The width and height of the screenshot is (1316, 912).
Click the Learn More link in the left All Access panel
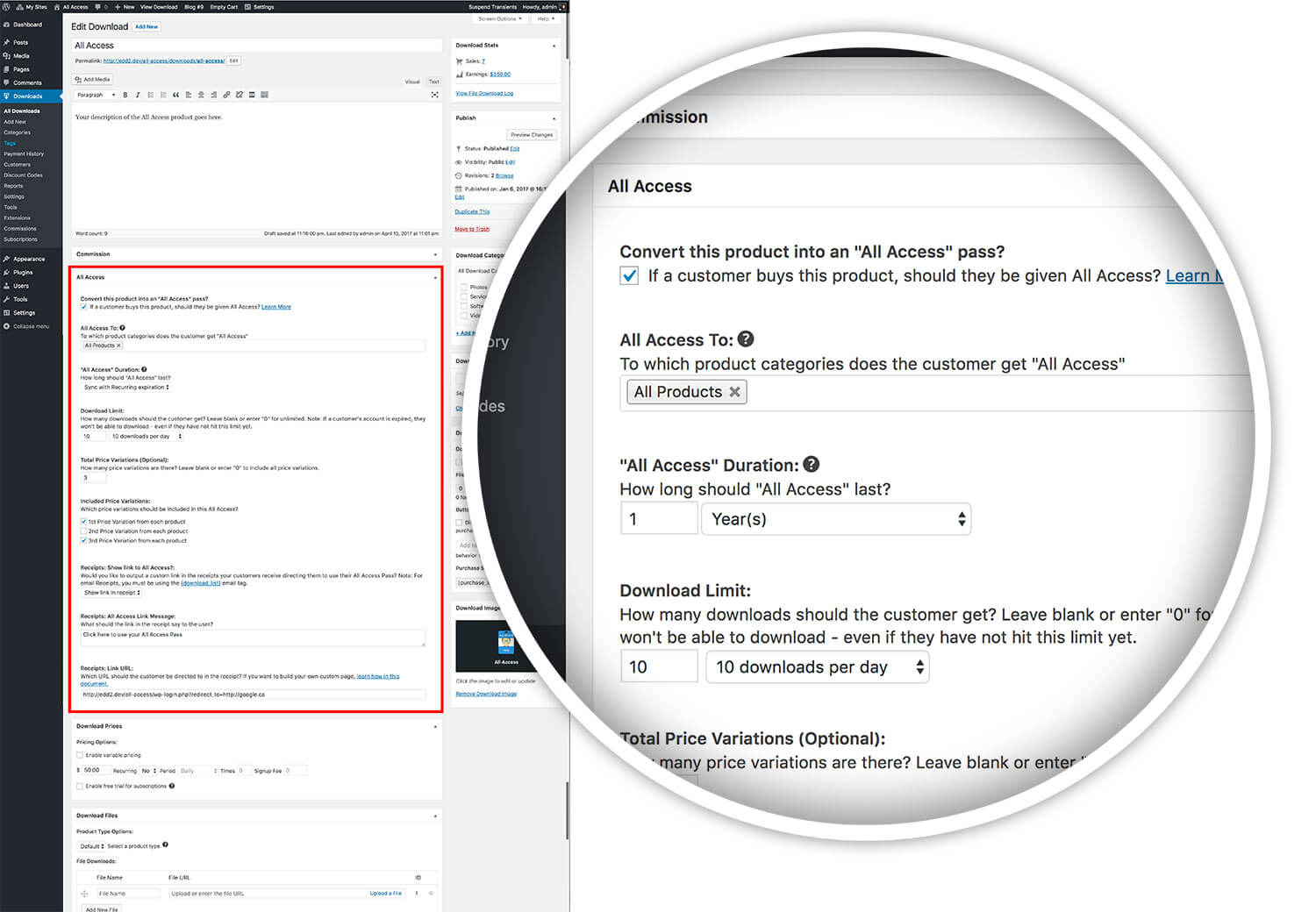click(x=276, y=307)
